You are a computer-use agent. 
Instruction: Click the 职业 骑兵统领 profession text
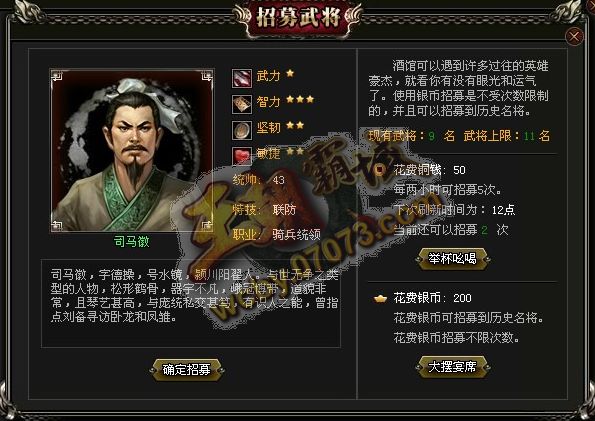coord(277,235)
